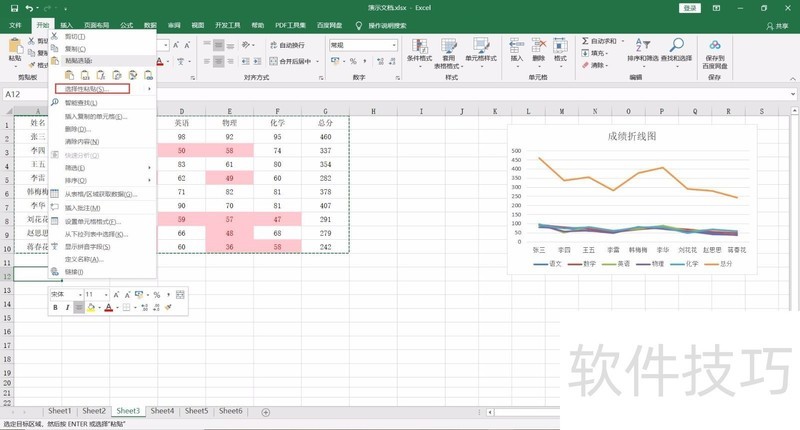Click the Decrease Indent icon in alignment group
The width and height of the screenshot is (800, 430).
pos(245,61)
